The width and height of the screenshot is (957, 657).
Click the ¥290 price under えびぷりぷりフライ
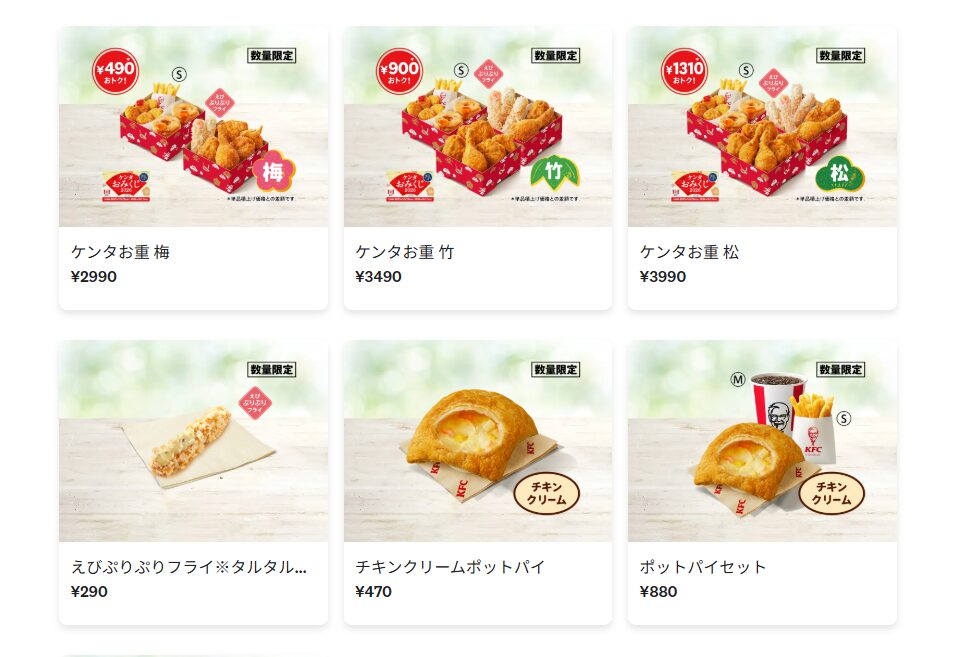pyautogui.click(x=89, y=592)
